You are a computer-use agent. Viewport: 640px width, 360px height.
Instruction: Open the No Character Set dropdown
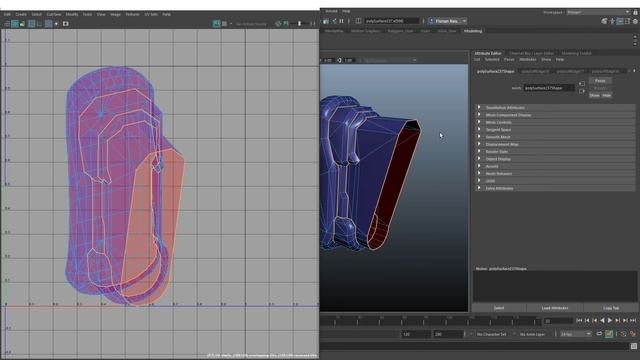(x=491, y=334)
